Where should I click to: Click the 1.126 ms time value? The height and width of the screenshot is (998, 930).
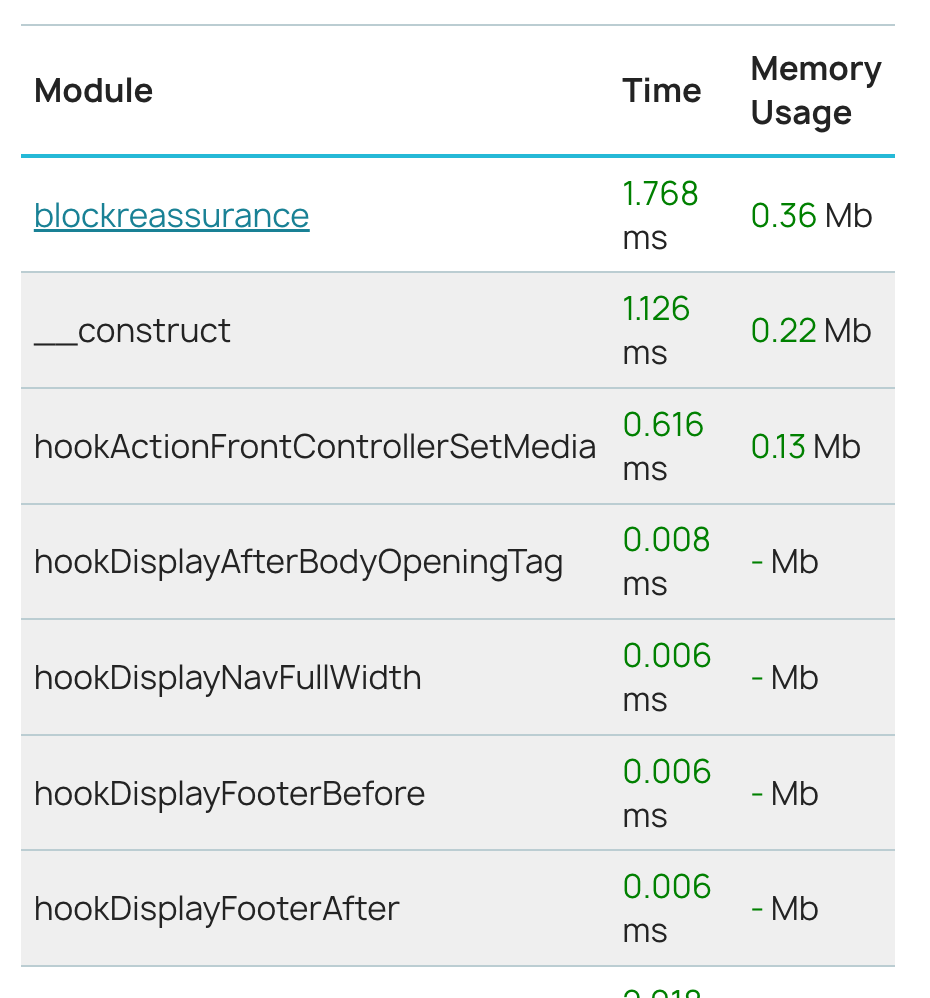point(656,330)
